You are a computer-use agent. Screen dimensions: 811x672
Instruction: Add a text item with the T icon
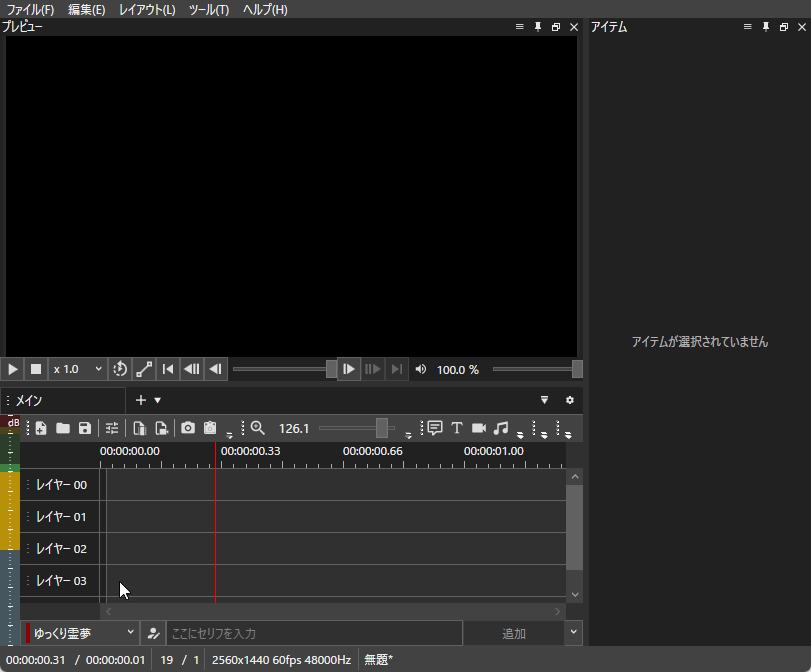point(457,428)
